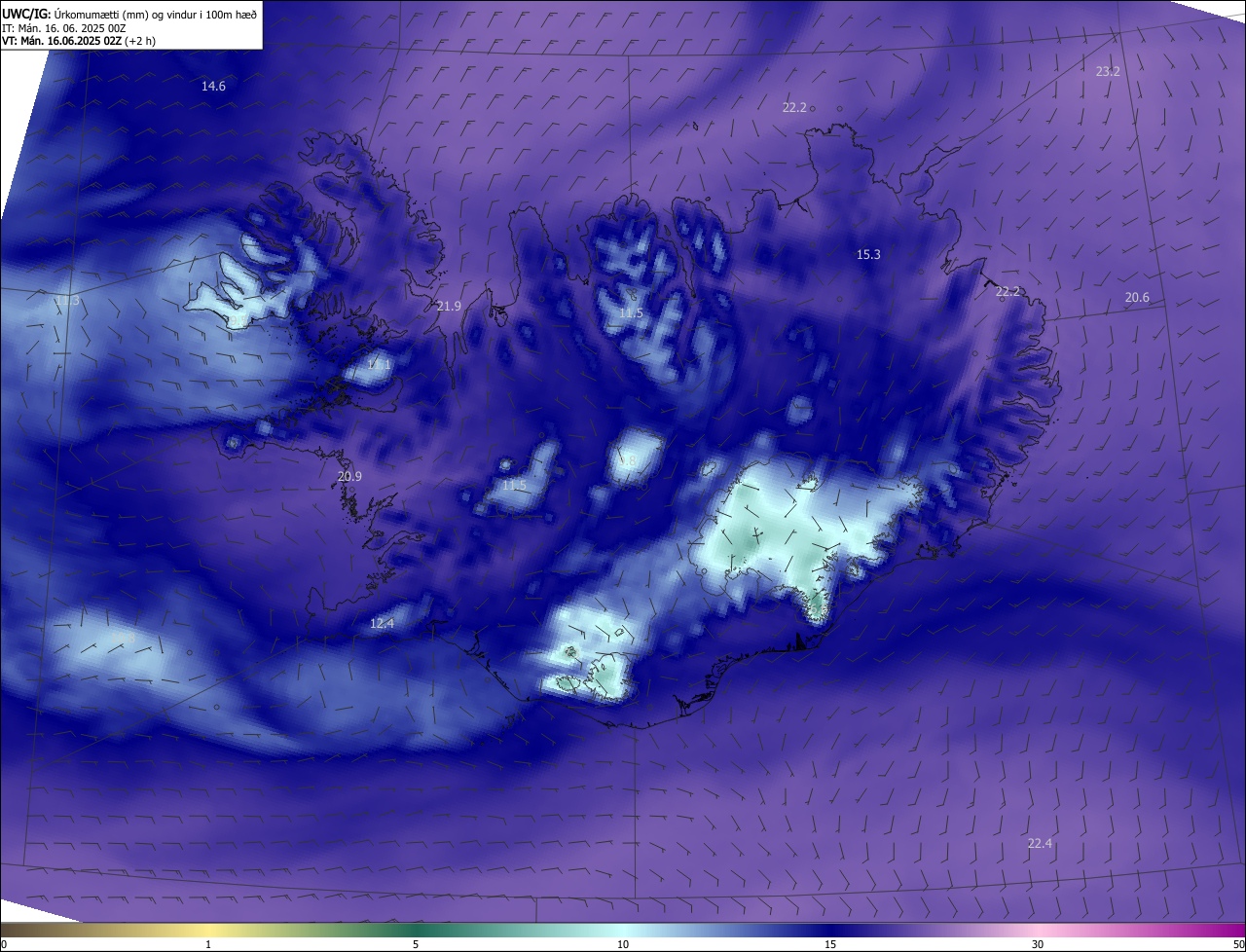This screenshot has width=1246, height=952.
Task: Click the color scale tick label 10
Action: [623, 944]
